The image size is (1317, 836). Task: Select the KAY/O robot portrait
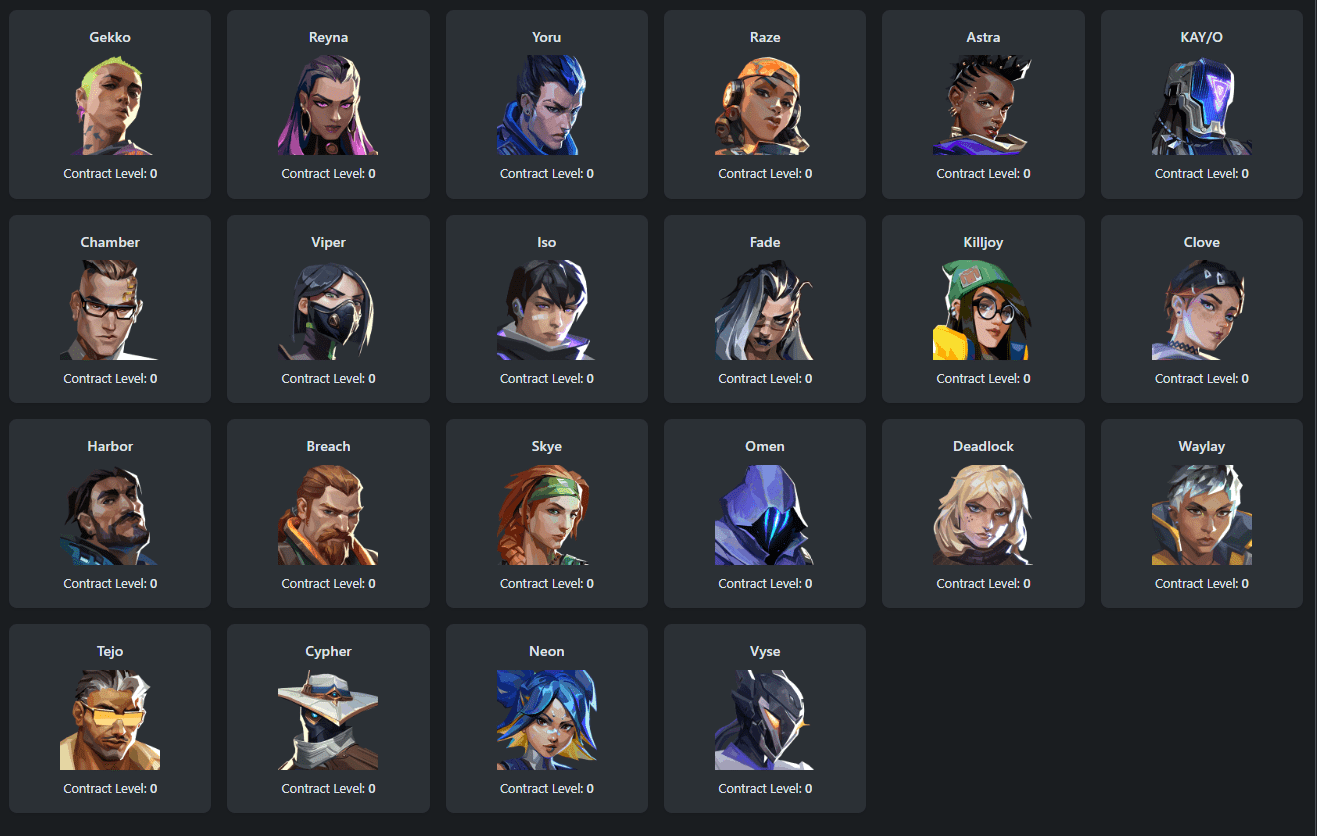point(1201,105)
